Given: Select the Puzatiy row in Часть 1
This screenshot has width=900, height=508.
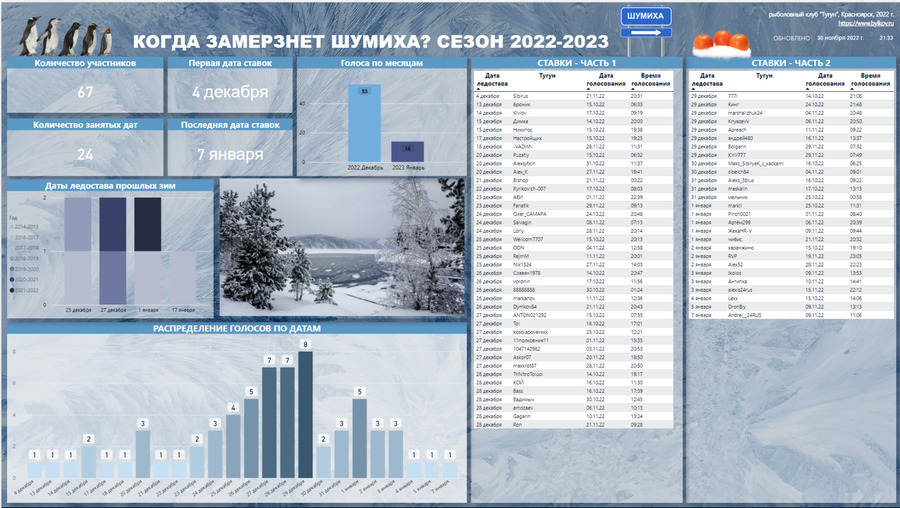Looking at the screenshot, I should click(x=573, y=155).
